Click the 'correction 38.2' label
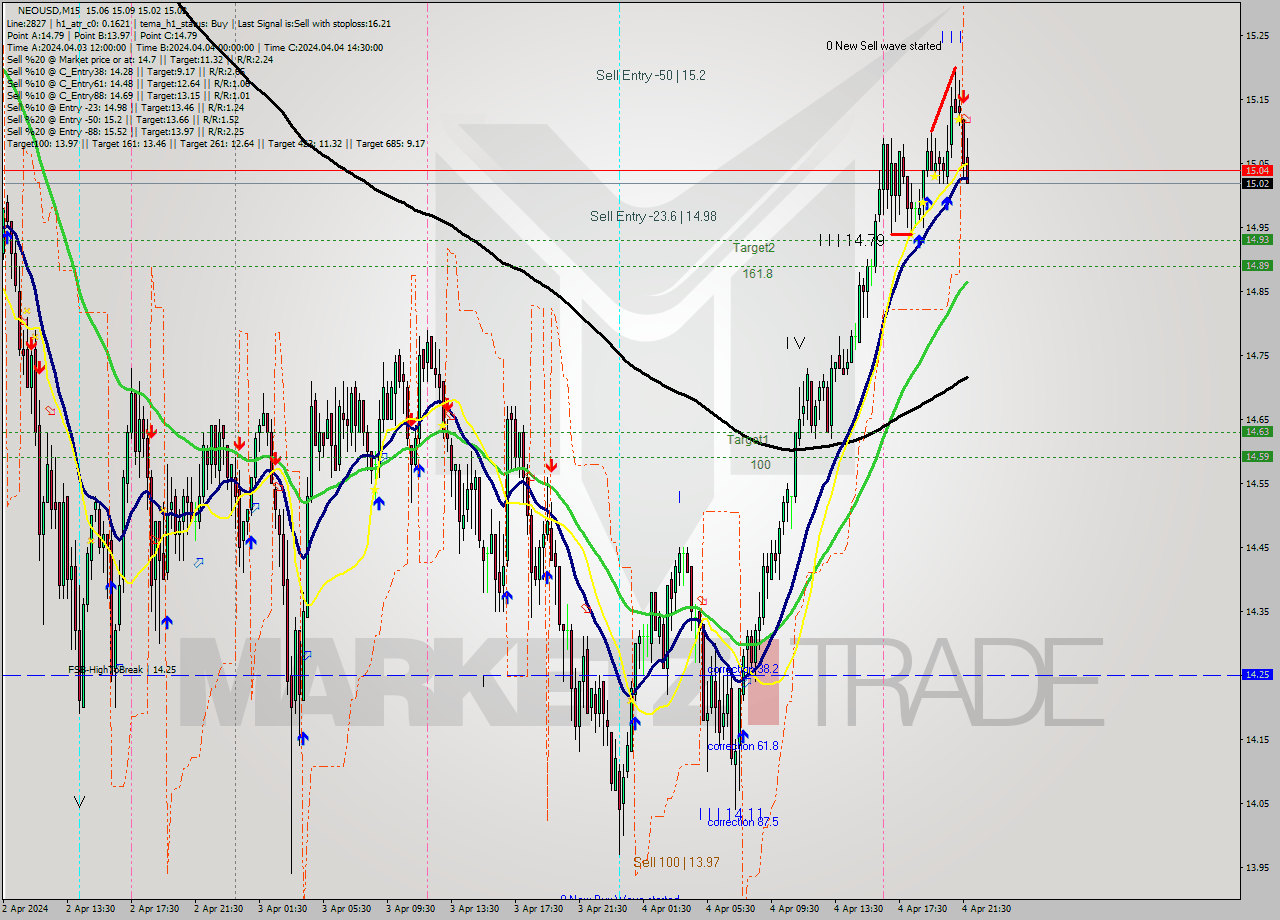Viewport: 1280px width, 920px height. [x=742, y=669]
